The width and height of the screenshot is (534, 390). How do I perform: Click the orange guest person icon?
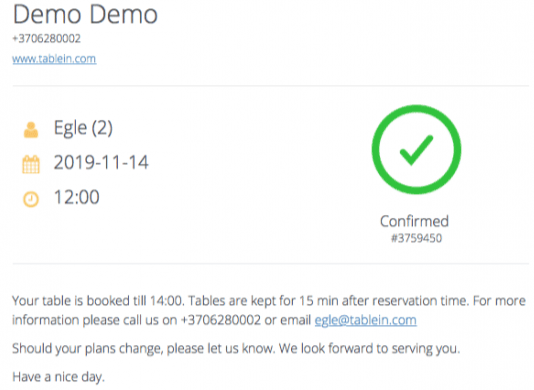[x=31, y=130]
